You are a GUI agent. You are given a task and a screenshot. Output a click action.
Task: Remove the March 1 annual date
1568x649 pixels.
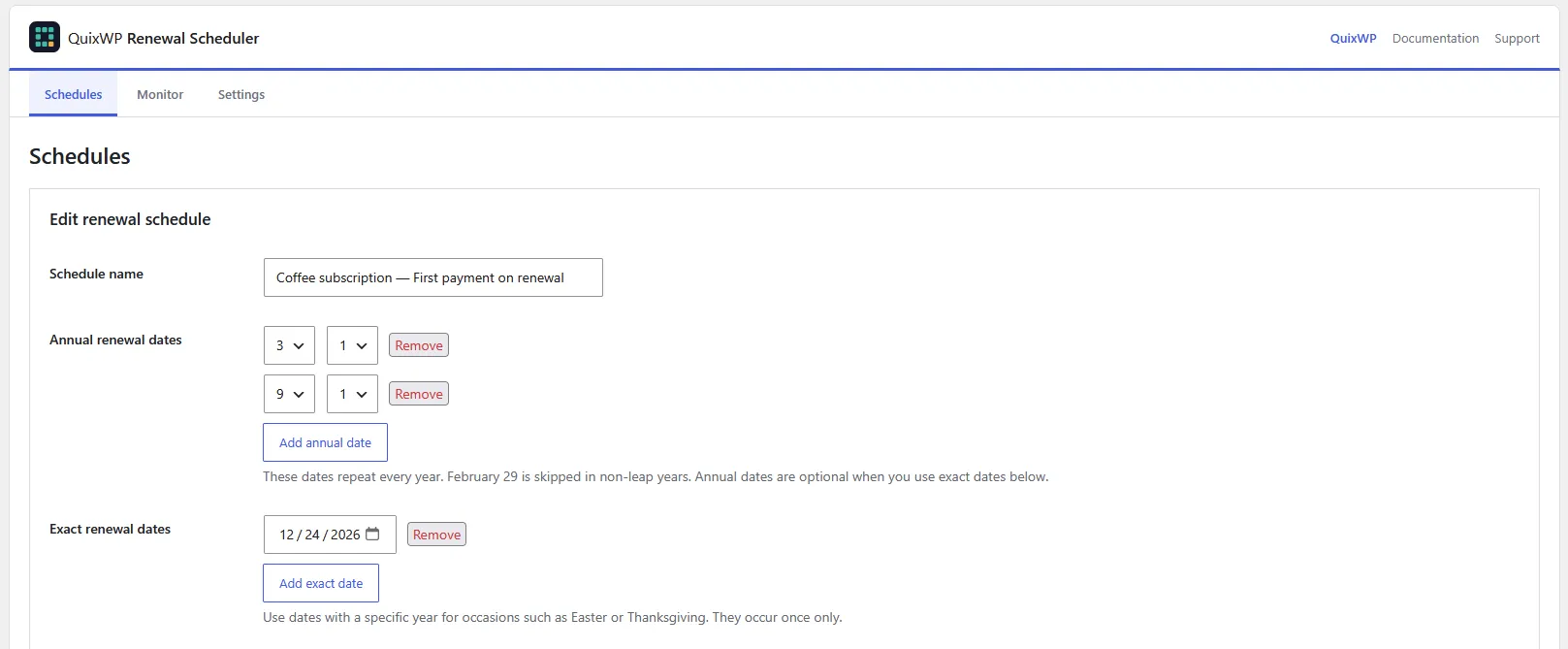[x=419, y=345]
